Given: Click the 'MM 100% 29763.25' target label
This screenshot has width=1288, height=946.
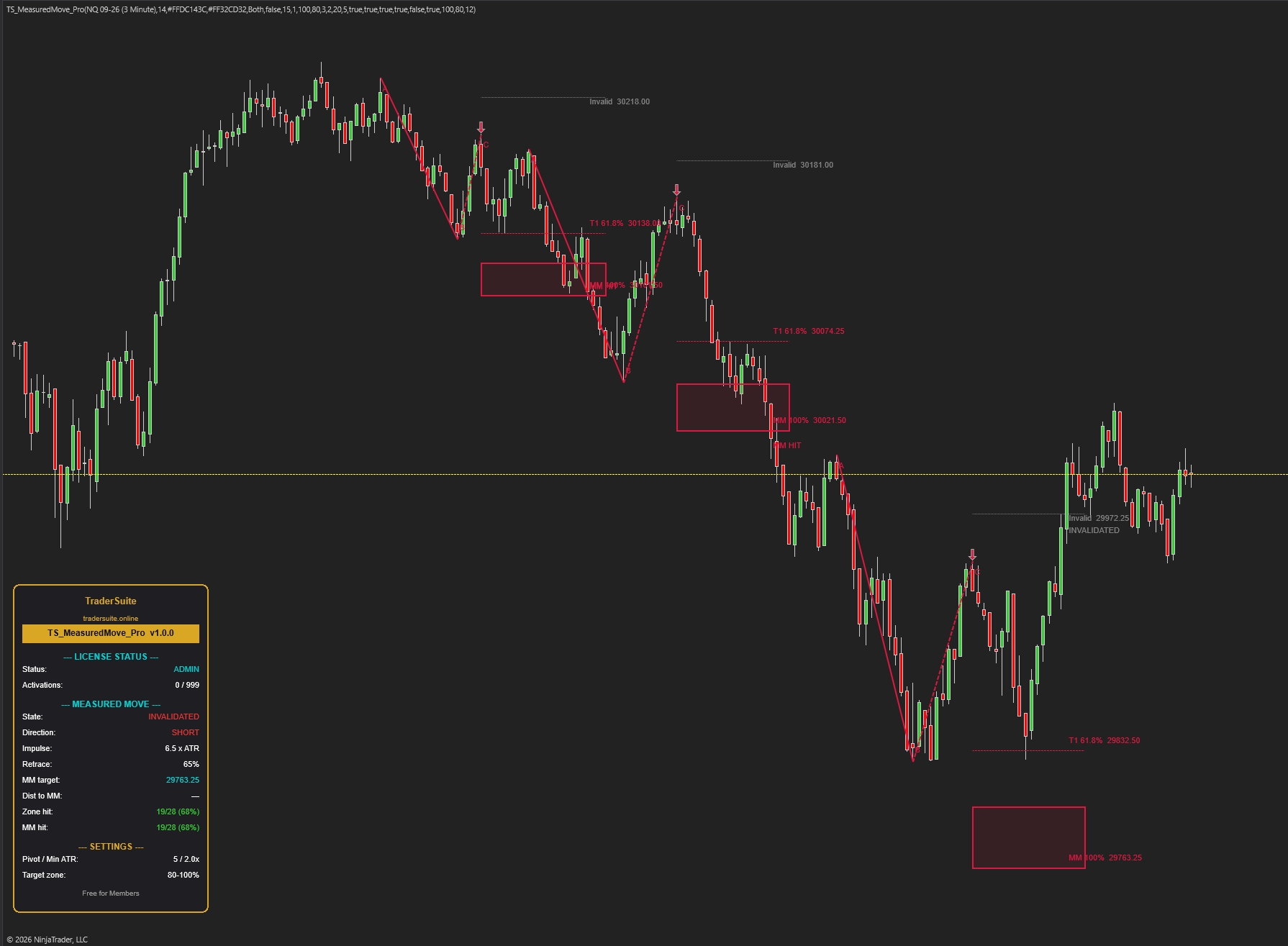Looking at the screenshot, I should click(1105, 858).
